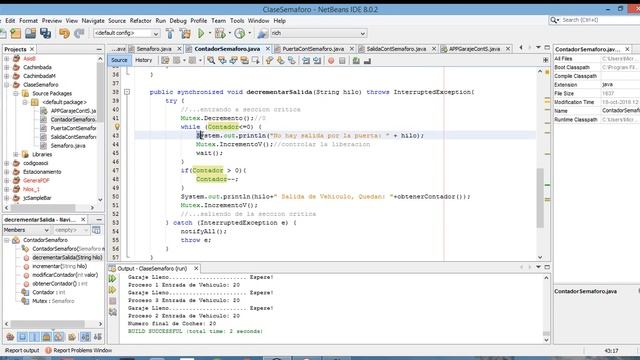Toggle Show Inner Classes filter in Navigator
Screen dimensions: 640x360
tap(59, 337)
